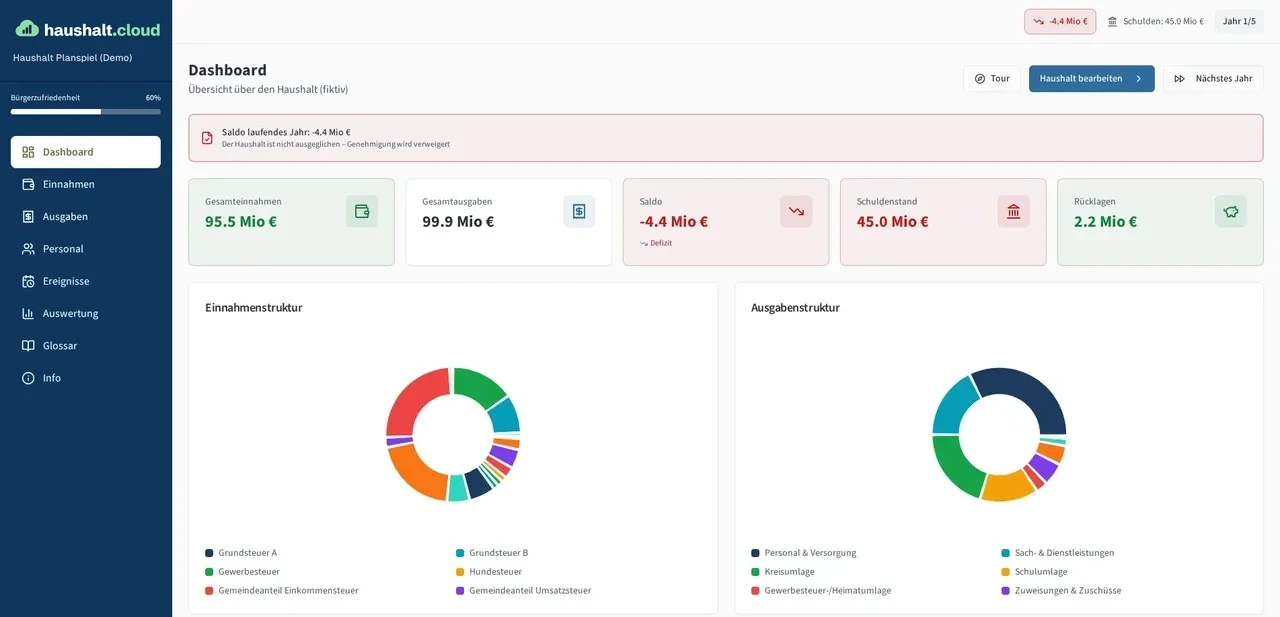
Task: Click the Gemeindeanteil Einkommensteuer legend entry
Action: (x=282, y=591)
